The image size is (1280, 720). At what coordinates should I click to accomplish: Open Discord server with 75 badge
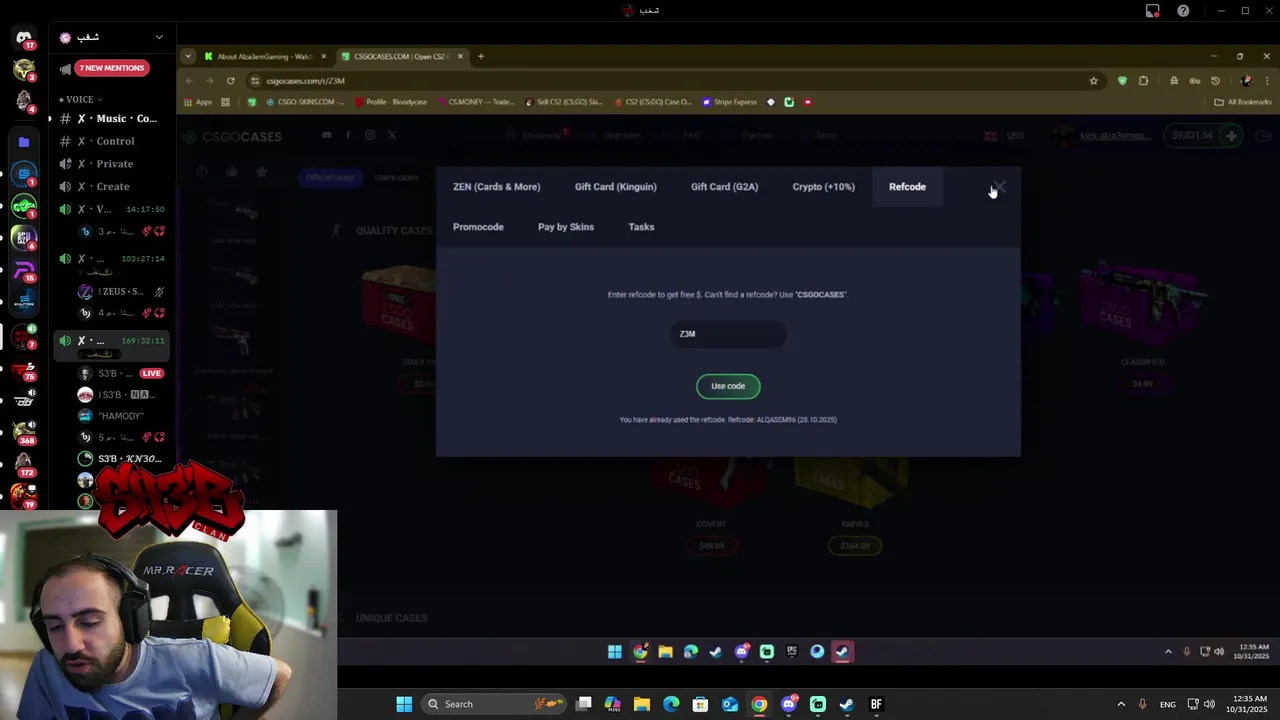pos(24,368)
